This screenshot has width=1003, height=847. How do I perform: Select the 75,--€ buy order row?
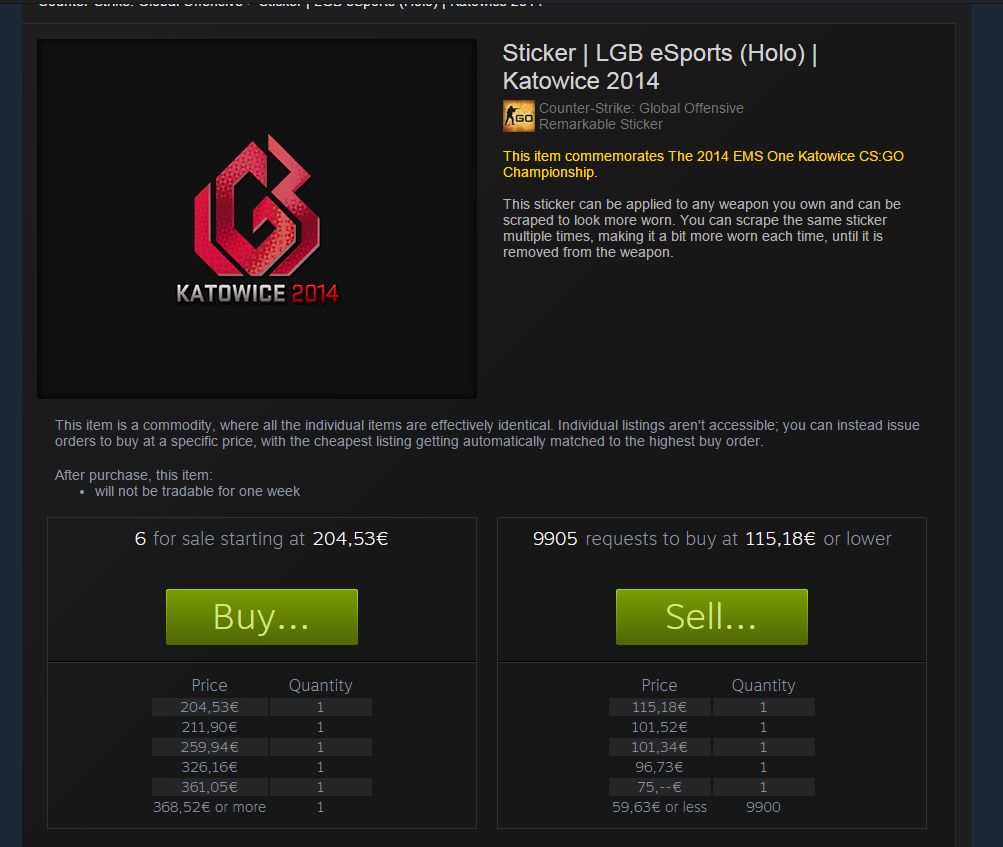pos(712,787)
